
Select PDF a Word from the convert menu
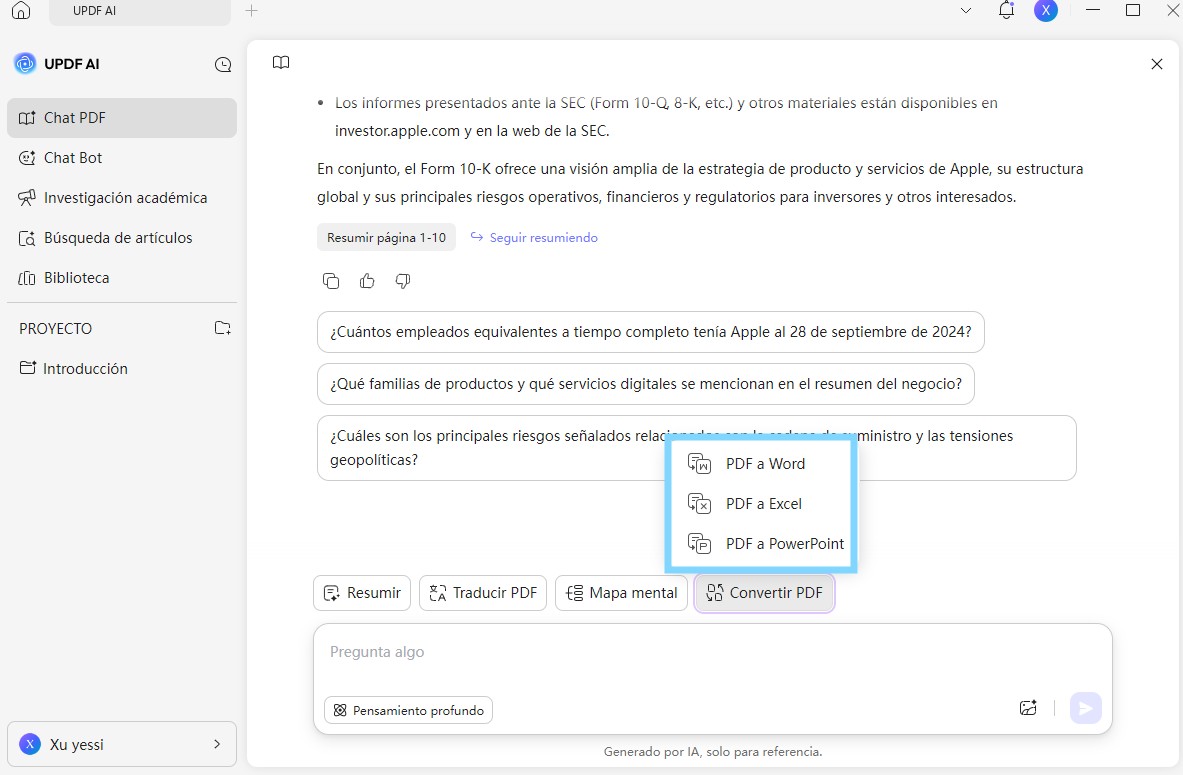(x=765, y=463)
